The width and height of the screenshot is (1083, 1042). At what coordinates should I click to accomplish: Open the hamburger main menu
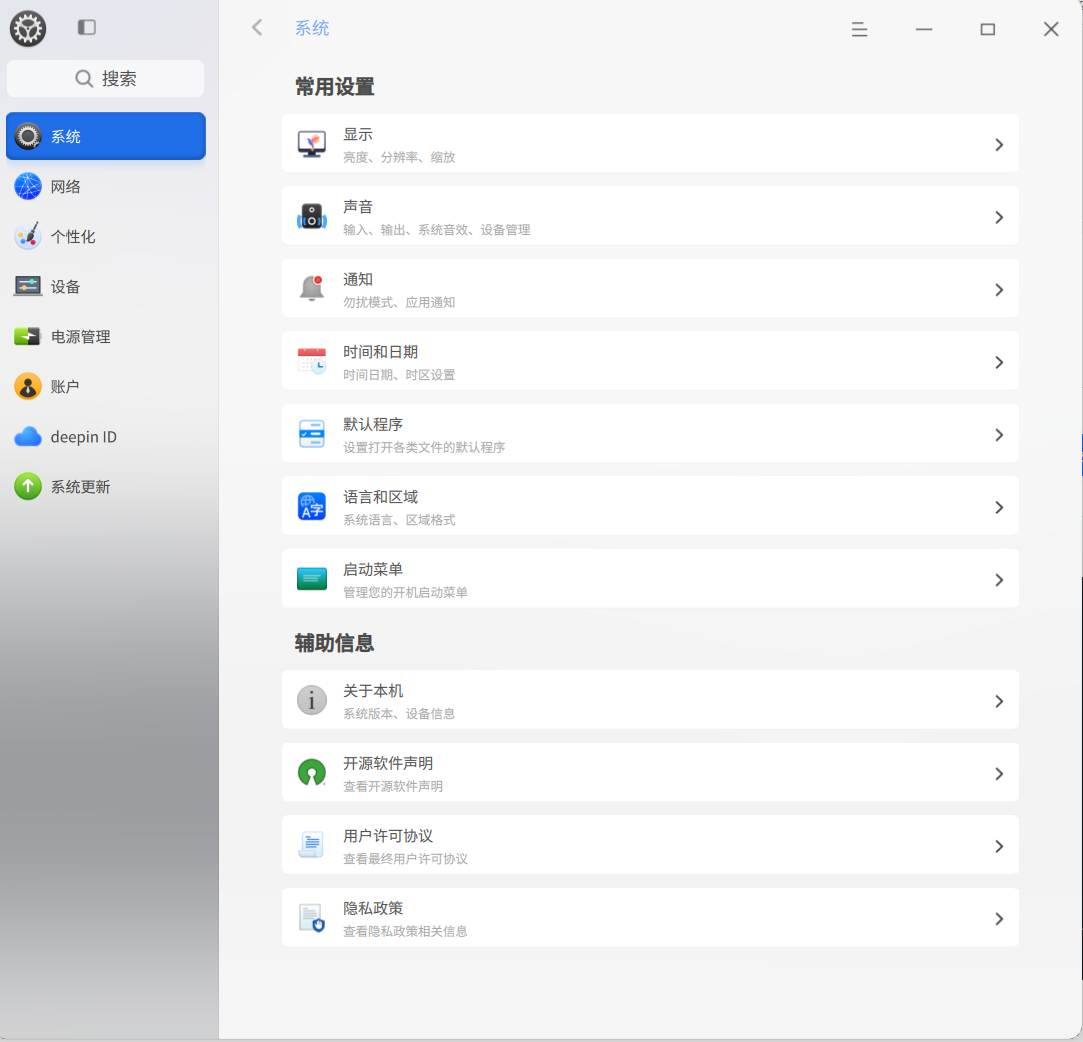(x=859, y=29)
